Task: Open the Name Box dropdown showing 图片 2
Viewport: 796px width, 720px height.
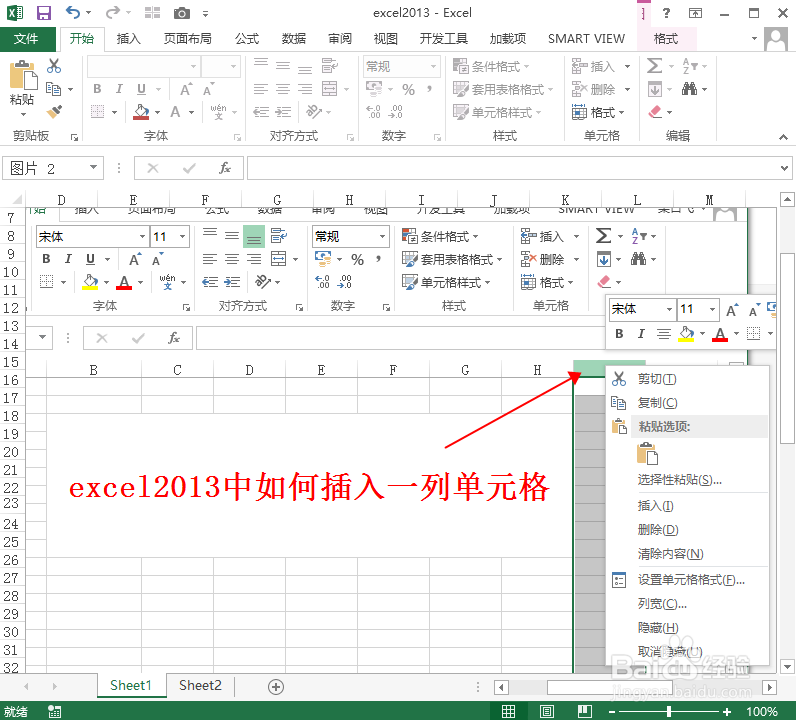Action: click(x=93, y=168)
